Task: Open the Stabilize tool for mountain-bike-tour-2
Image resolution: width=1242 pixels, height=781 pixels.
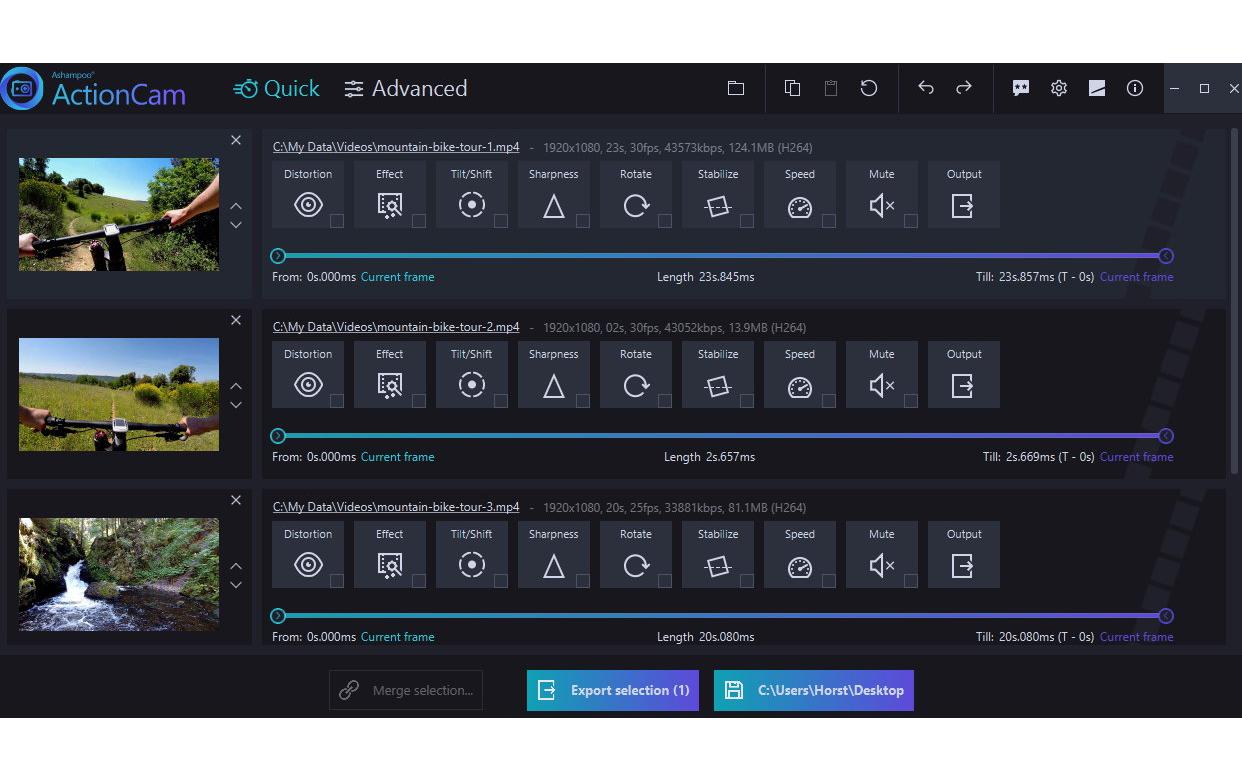Action: pos(717,385)
